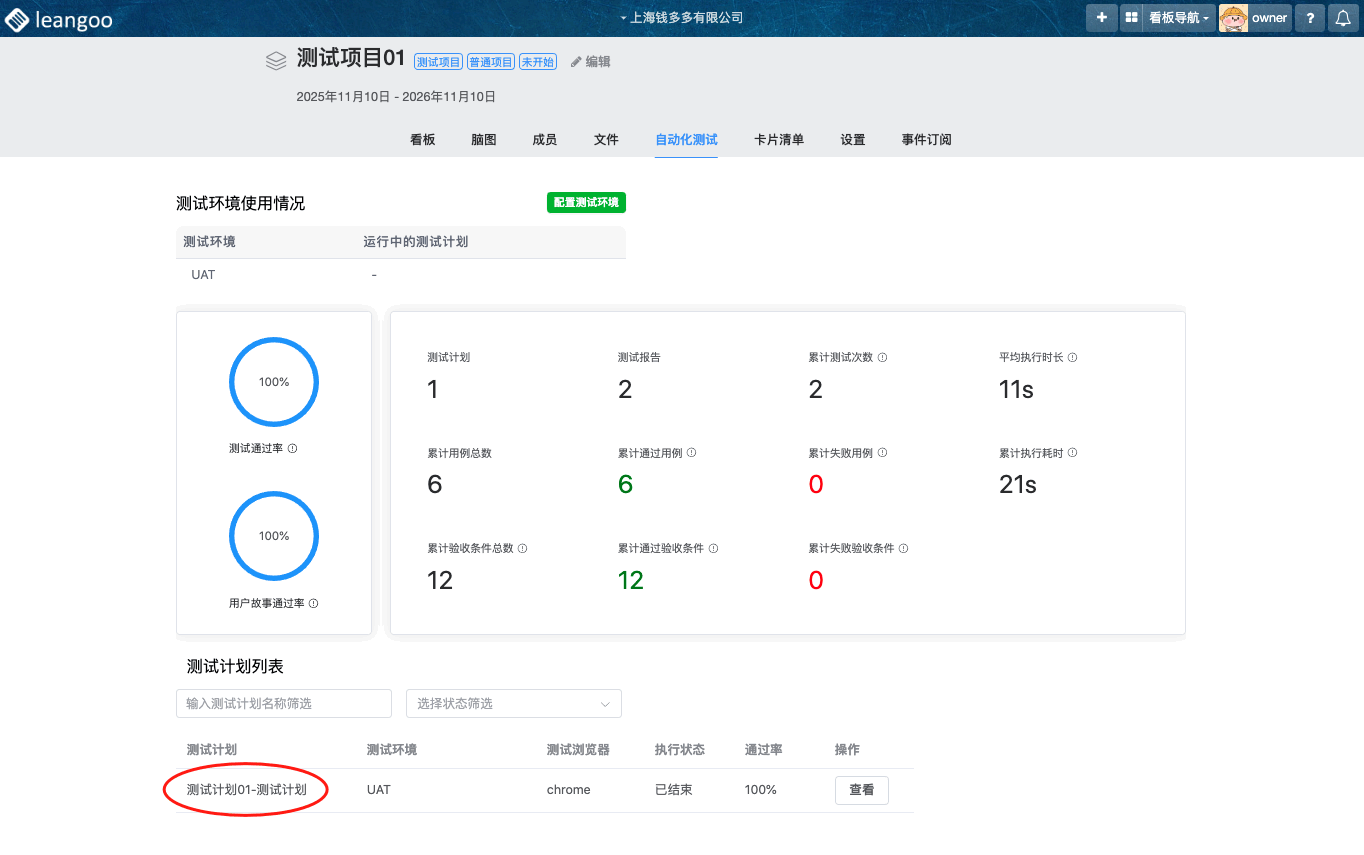Click info icon next to 用户故事通过率

pyautogui.click(x=313, y=604)
